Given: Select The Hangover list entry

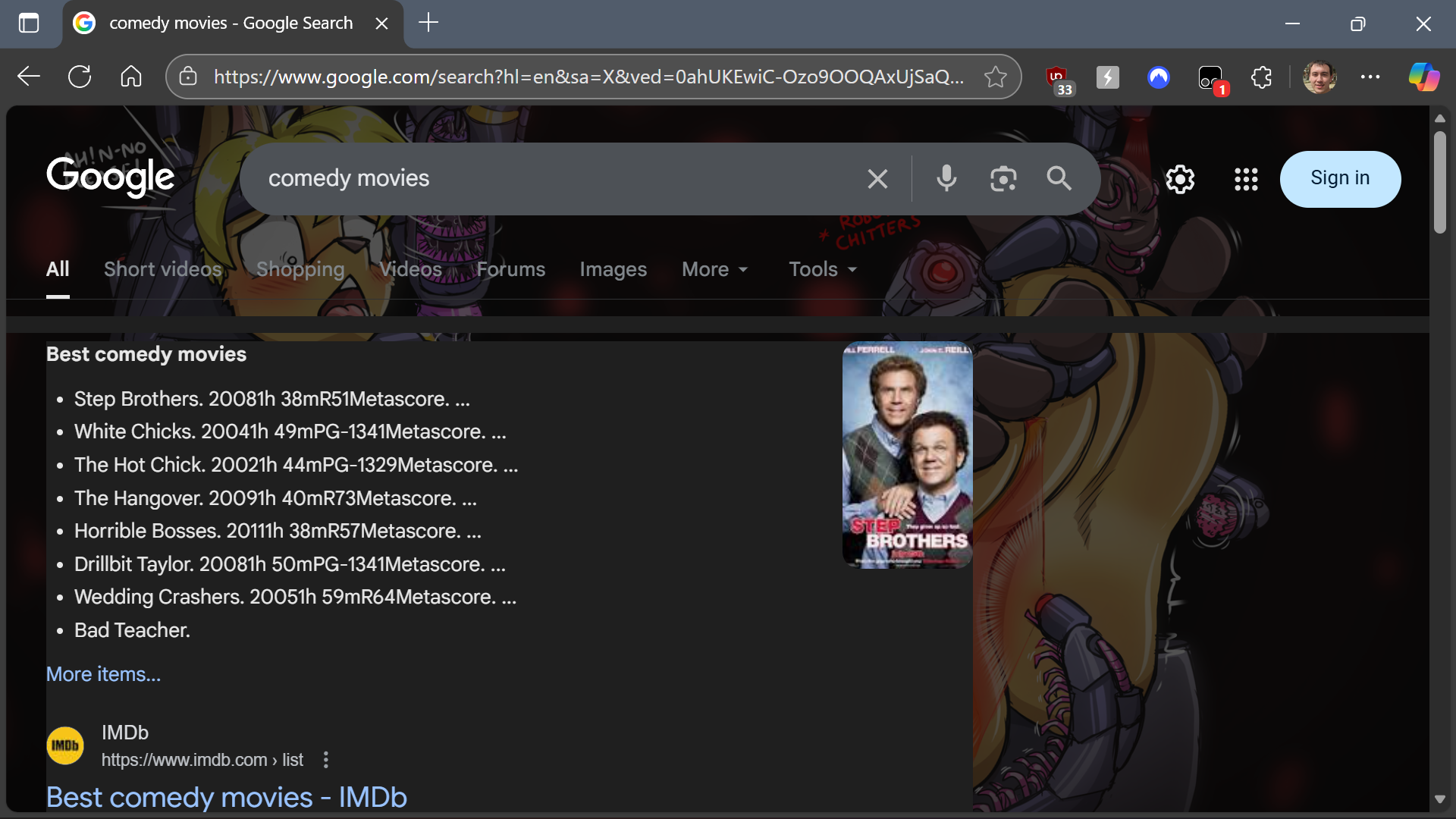Looking at the screenshot, I should [276, 498].
